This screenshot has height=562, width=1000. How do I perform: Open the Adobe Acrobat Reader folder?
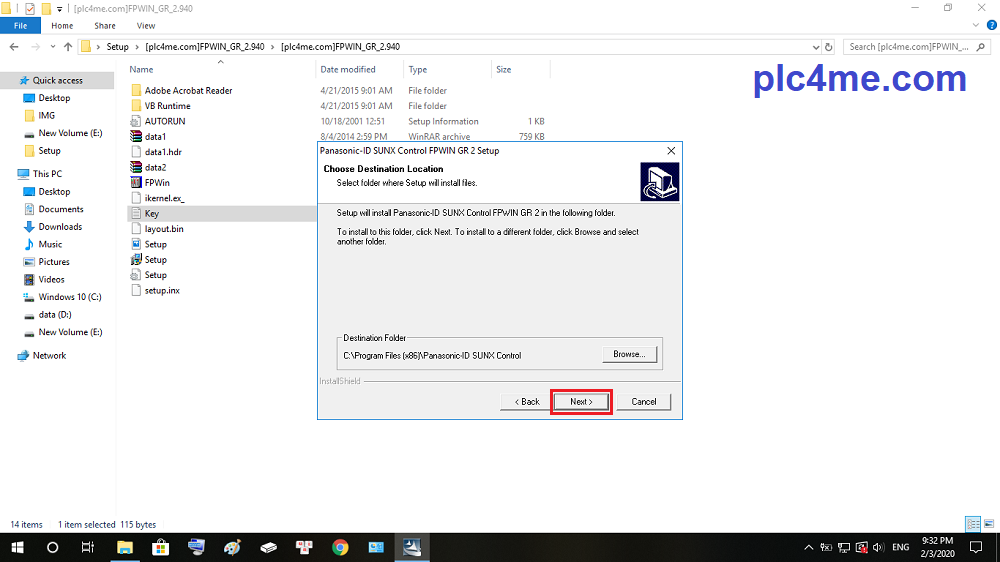pyautogui.click(x=188, y=90)
